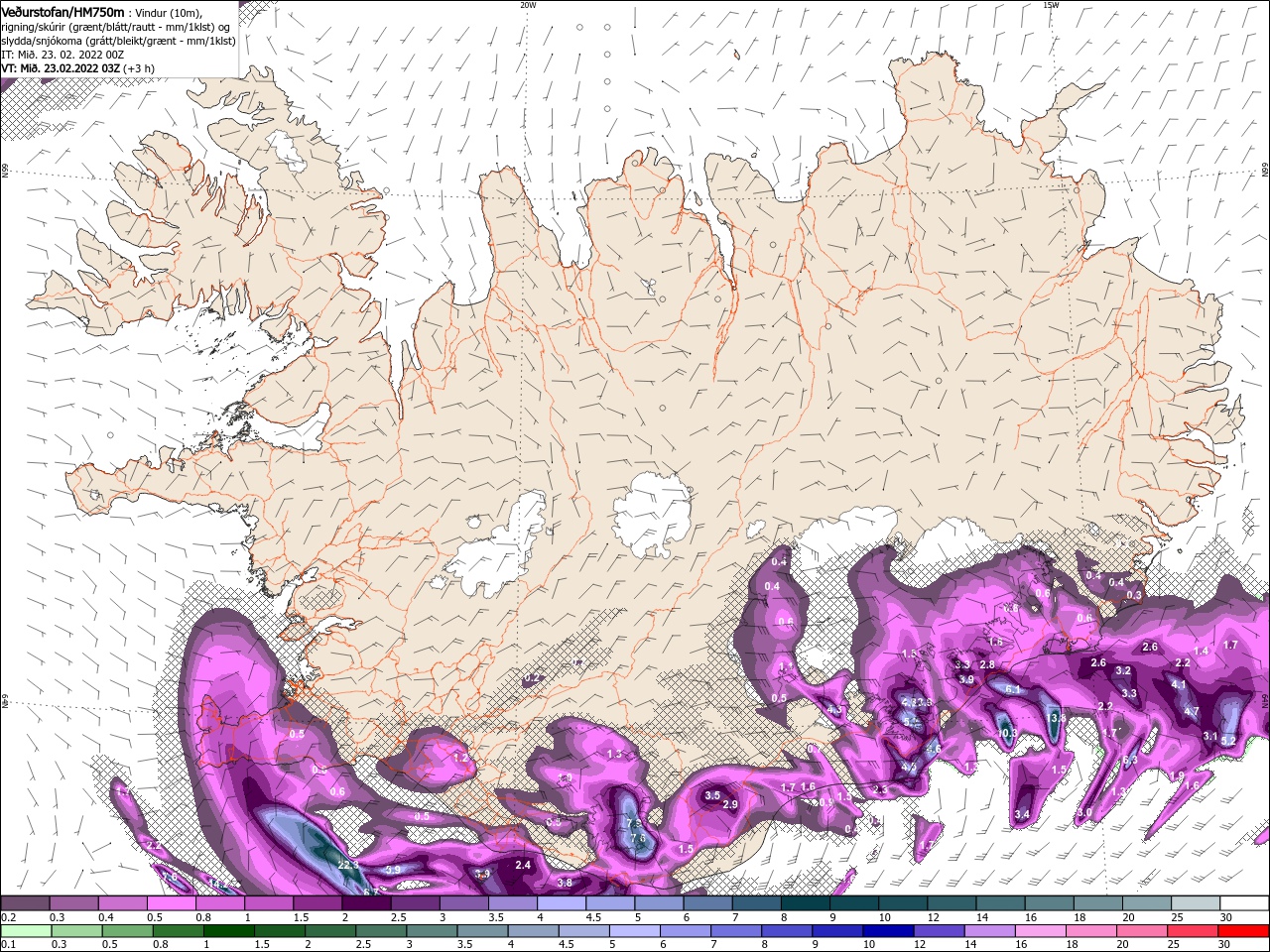Click the 2.8 precipitation value on the map
The image size is (1270, 952).
pos(987,664)
